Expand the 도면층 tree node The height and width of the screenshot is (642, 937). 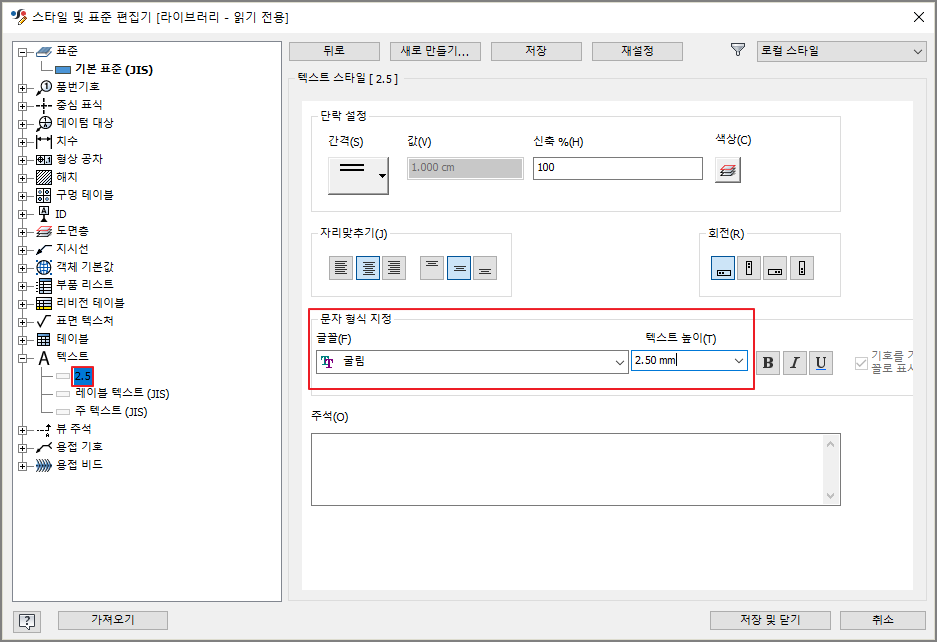23,232
